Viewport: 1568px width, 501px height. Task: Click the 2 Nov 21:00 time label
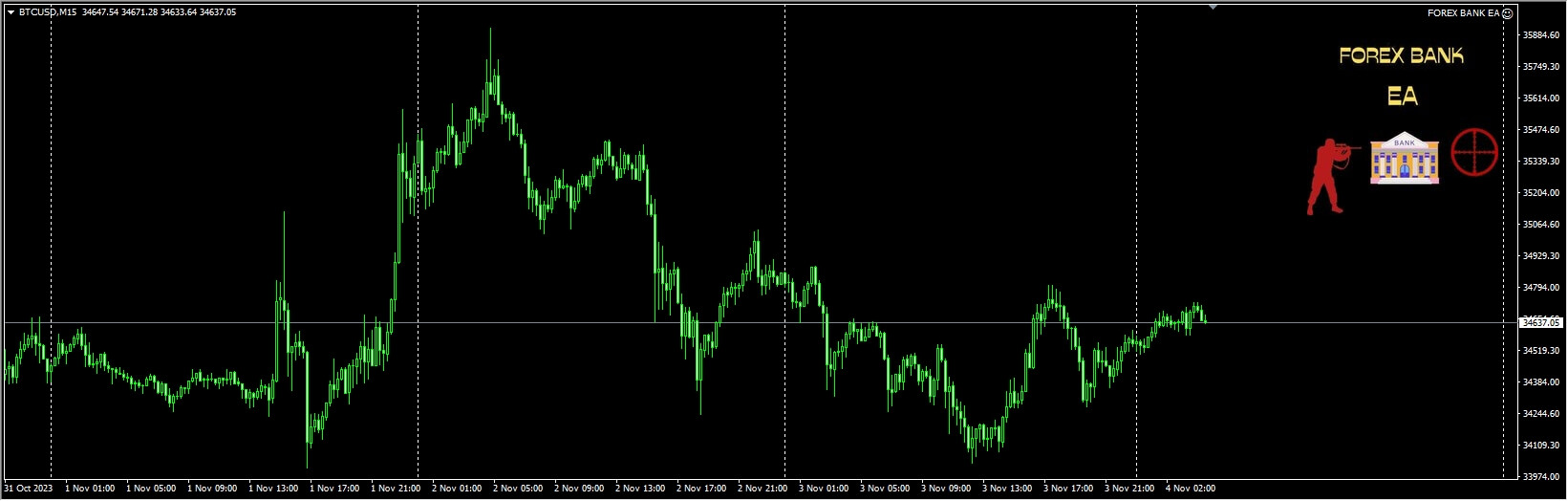(763, 489)
